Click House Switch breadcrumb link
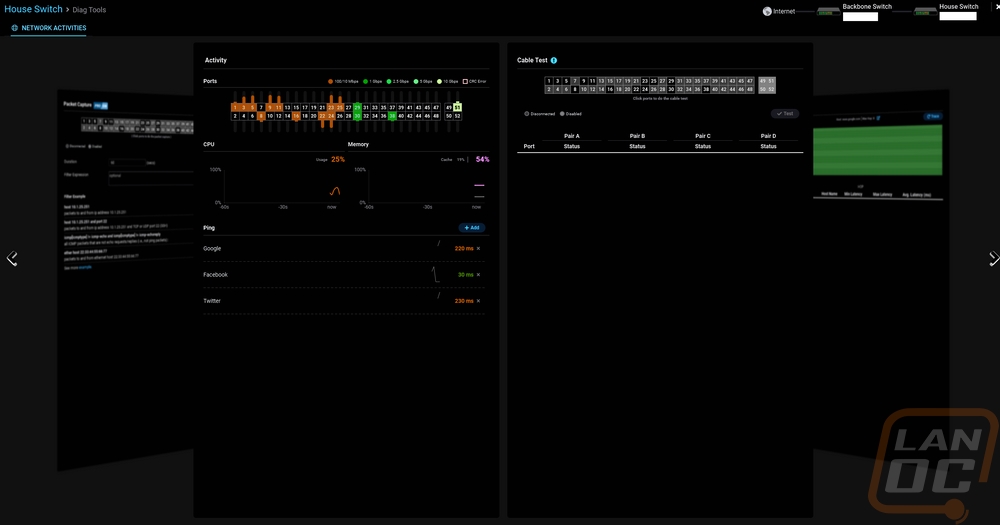The image size is (1000, 525). click(x=34, y=9)
